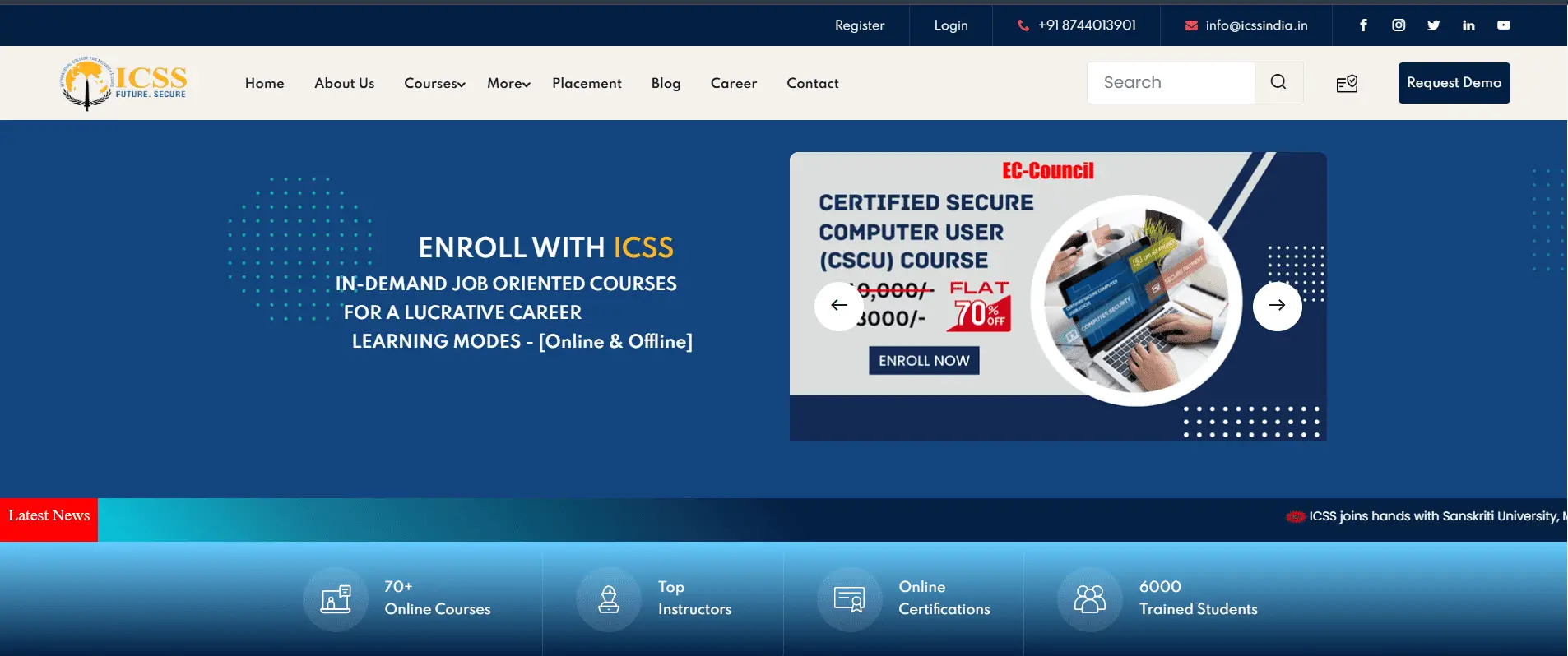The height and width of the screenshot is (656, 1568).
Task: Click the Request Demo button
Action: 1454,83
